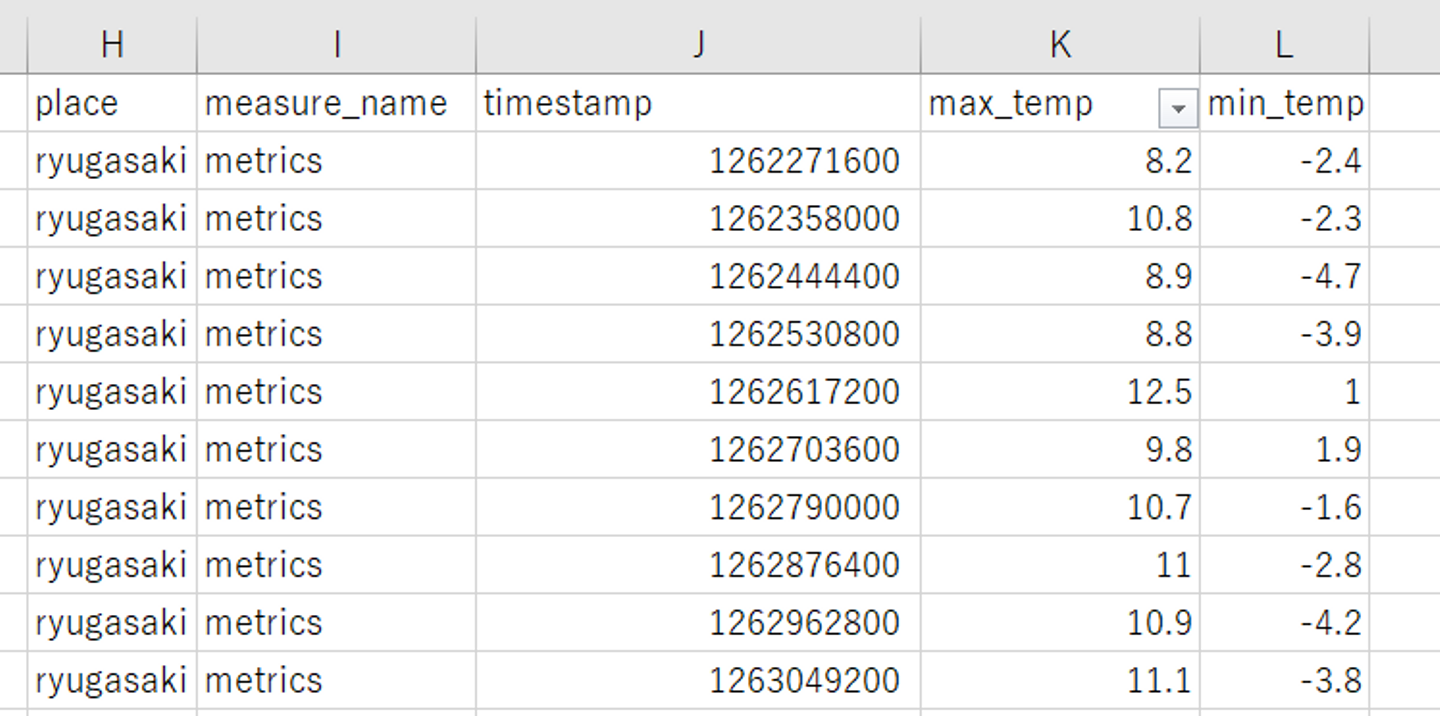
Task: Select timestamp cell 1262530800
Action: (x=698, y=334)
